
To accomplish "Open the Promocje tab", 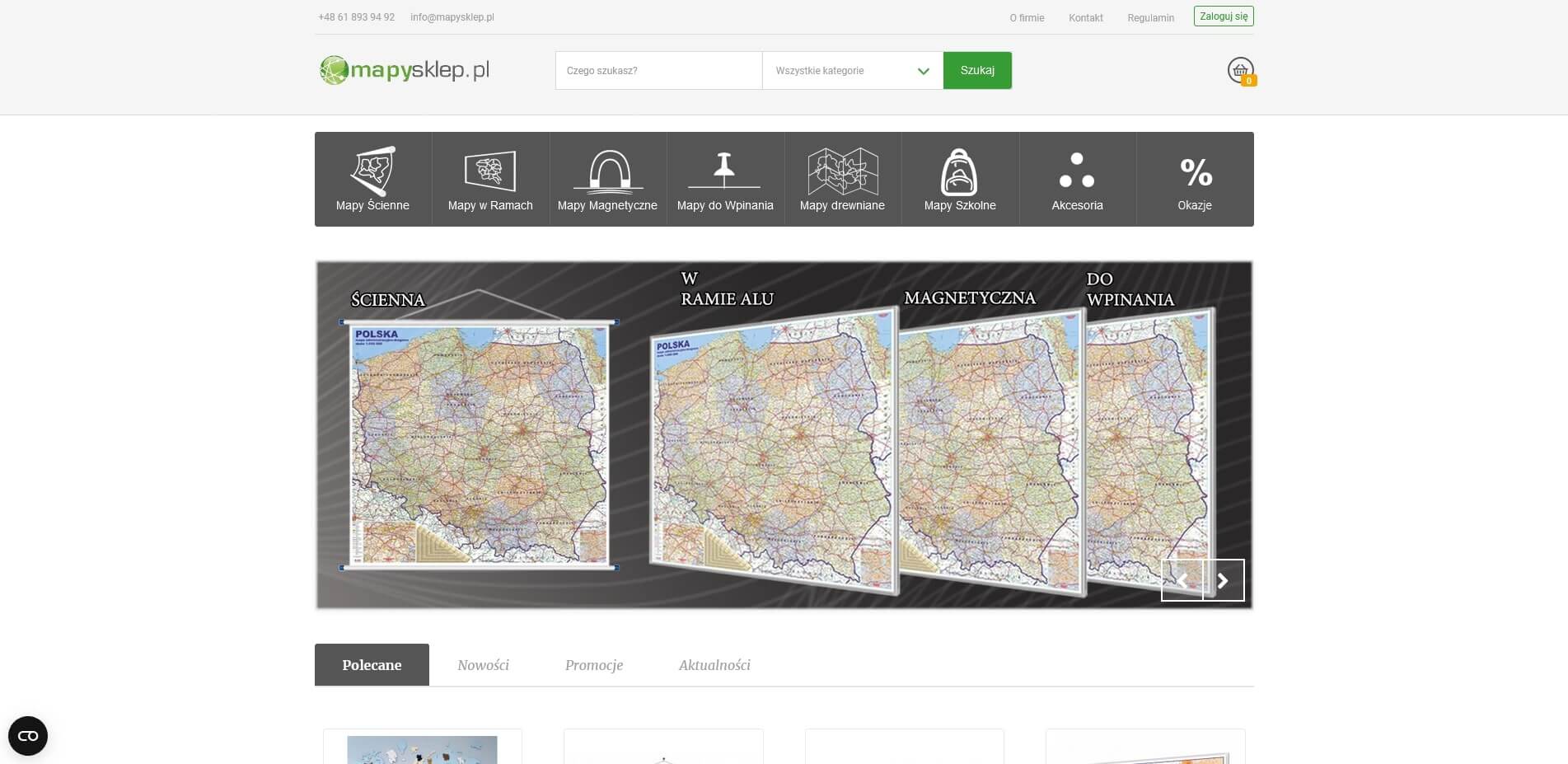I will click(x=593, y=664).
